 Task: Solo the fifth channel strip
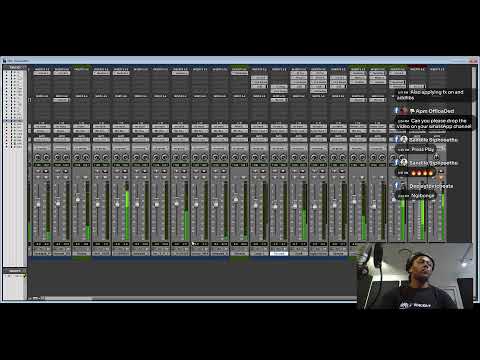(117, 177)
